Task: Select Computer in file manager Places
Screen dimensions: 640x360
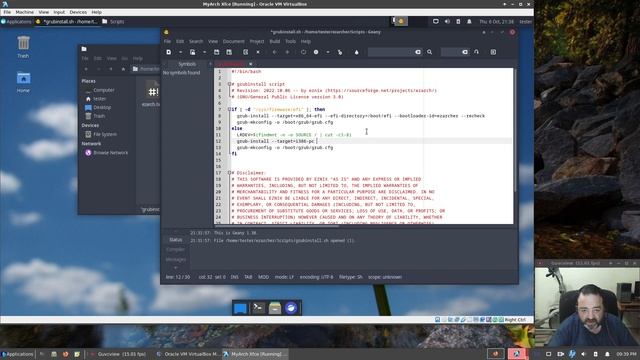Action: tap(104, 90)
